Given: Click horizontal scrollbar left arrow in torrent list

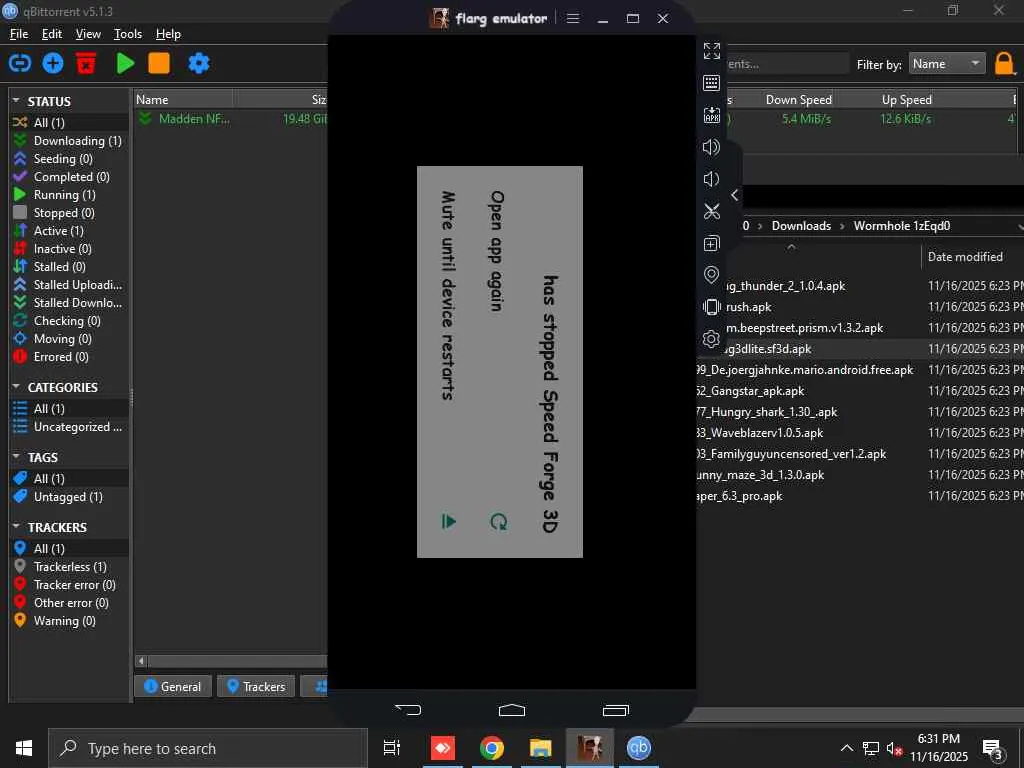Looking at the screenshot, I should (141, 661).
